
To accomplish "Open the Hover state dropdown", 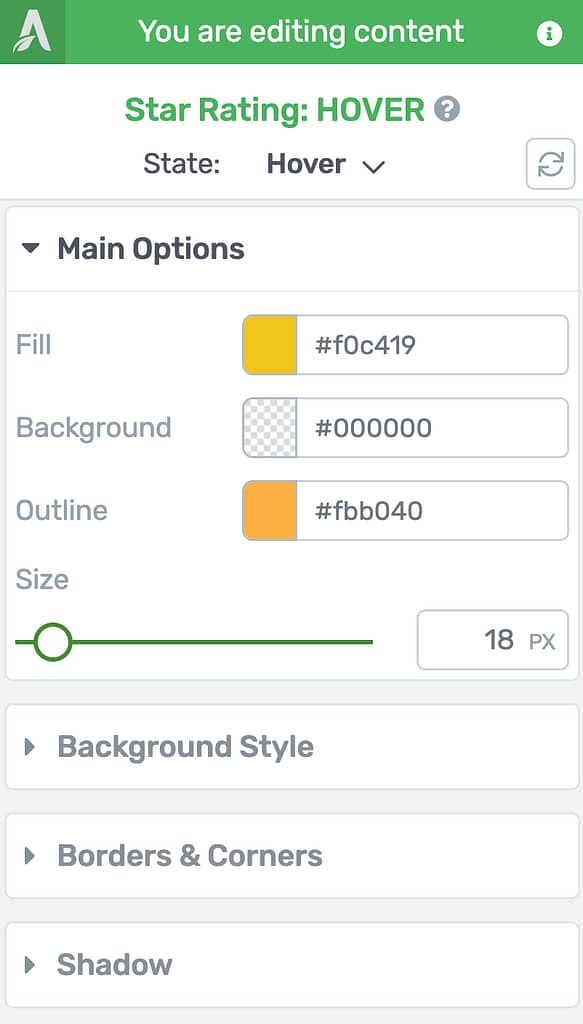I will [x=326, y=164].
